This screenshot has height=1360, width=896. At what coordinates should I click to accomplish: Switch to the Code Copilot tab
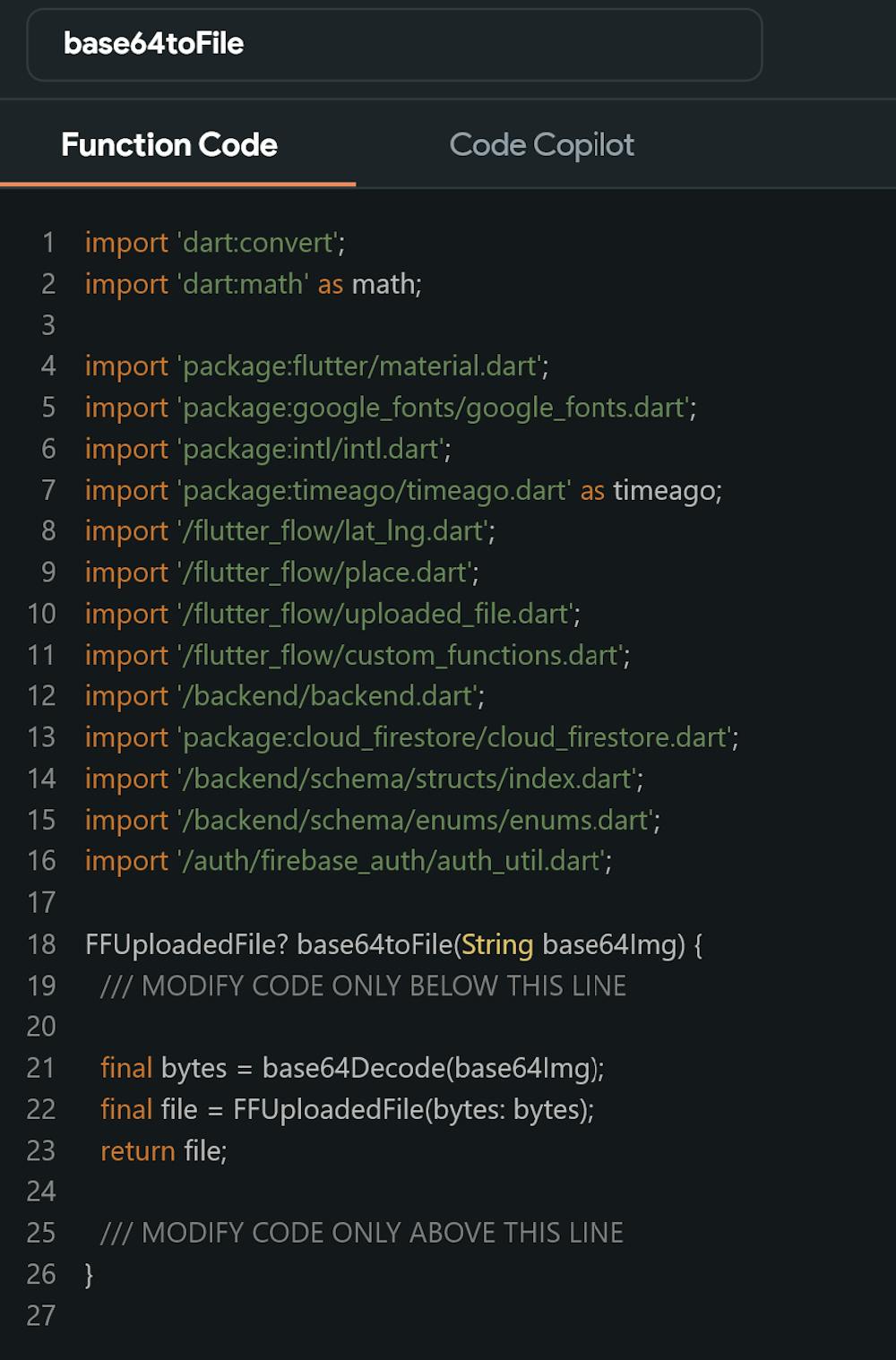coord(541,144)
